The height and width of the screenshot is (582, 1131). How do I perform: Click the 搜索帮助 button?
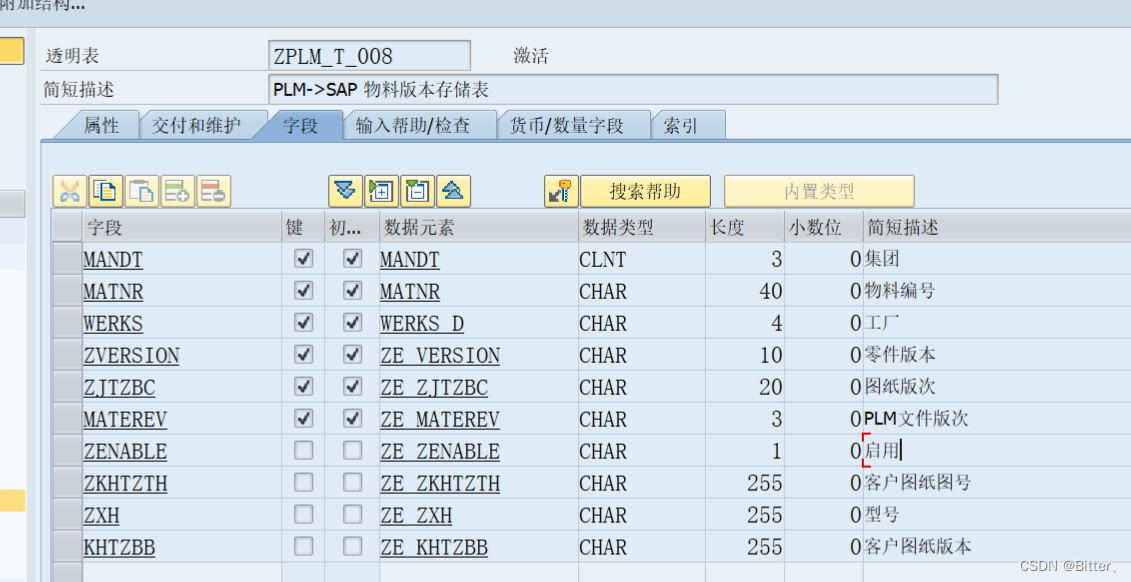tap(646, 190)
